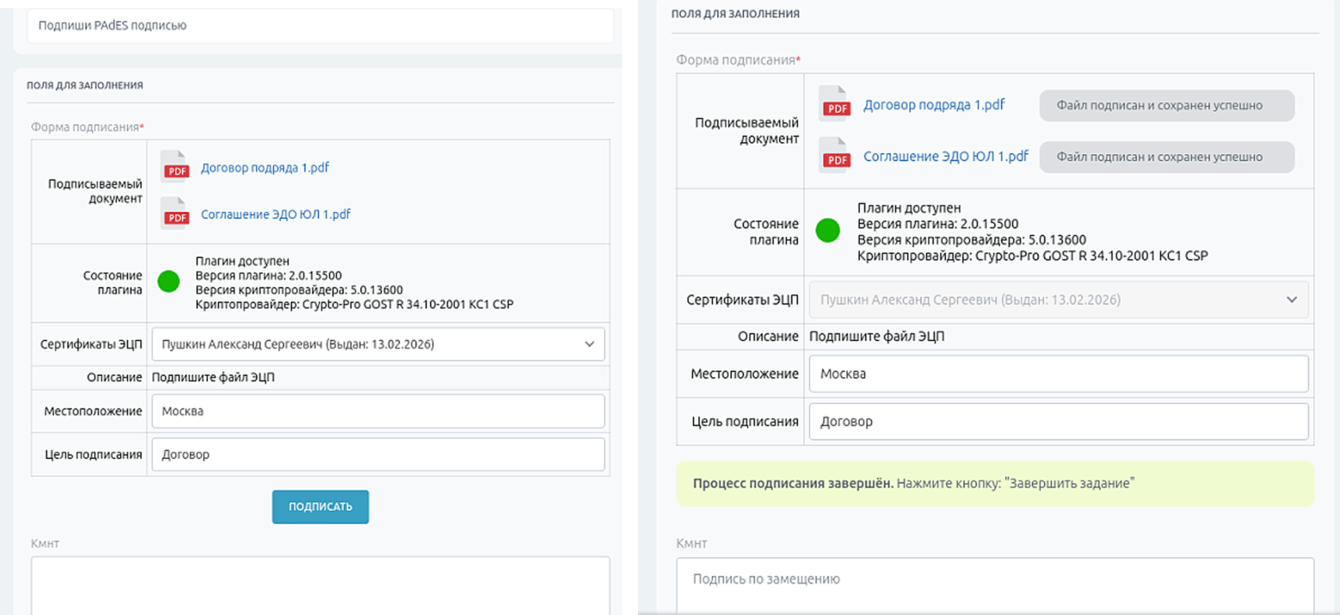Viewport: 1340px width, 615px height.
Task: Click green plugin status indicator in left form
Action: pyautogui.click(x=168, y=281)
